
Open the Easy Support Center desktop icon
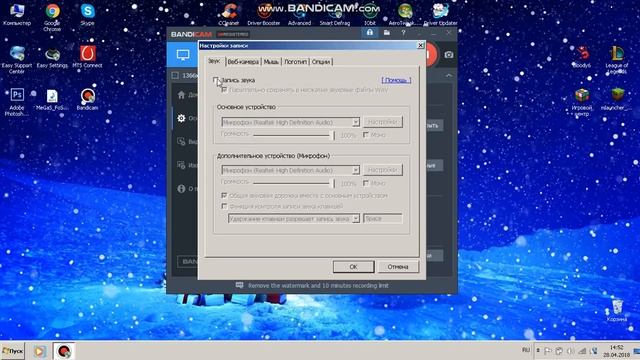(x=17, y=60)
